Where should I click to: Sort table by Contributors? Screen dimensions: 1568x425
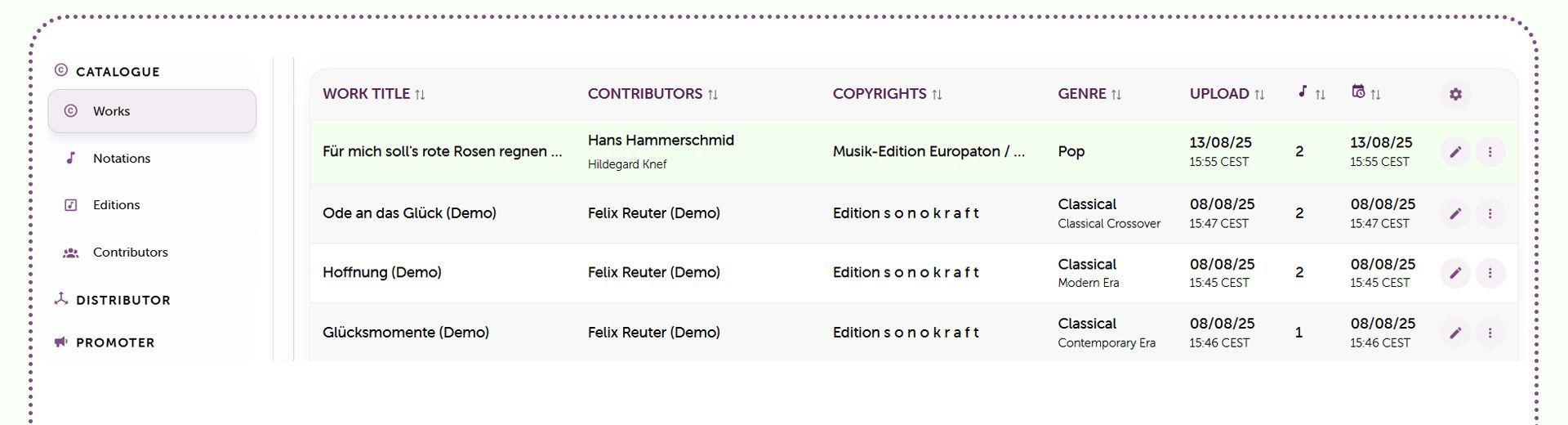click(653, 94)
